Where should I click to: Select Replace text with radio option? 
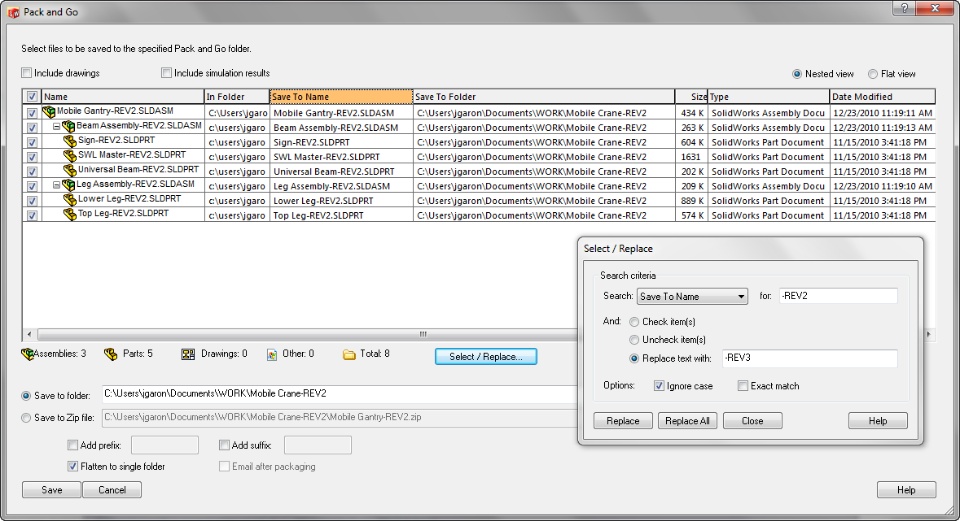click(634, 359)
